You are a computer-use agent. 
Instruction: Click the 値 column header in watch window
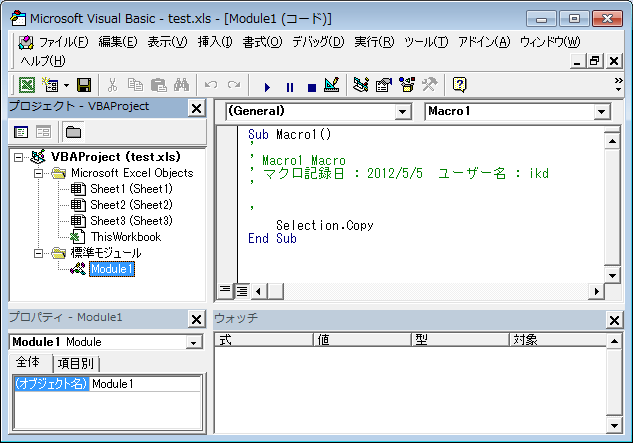point(363,340)
